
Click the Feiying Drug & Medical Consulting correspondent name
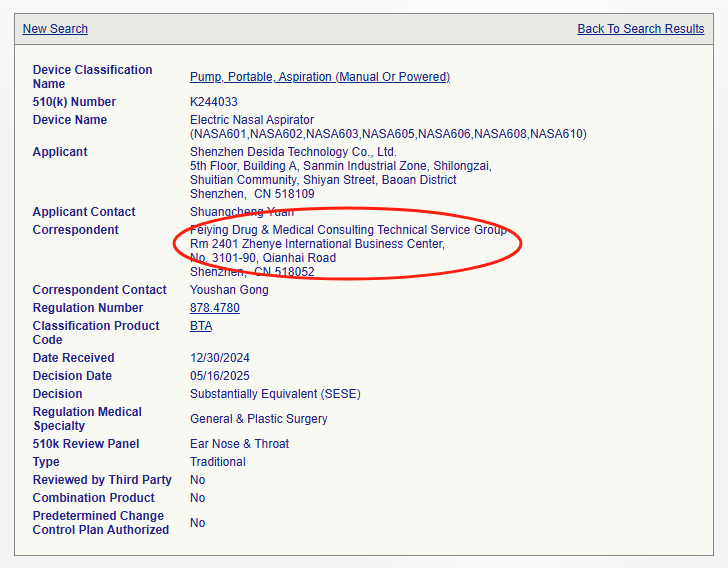(348, 230)
